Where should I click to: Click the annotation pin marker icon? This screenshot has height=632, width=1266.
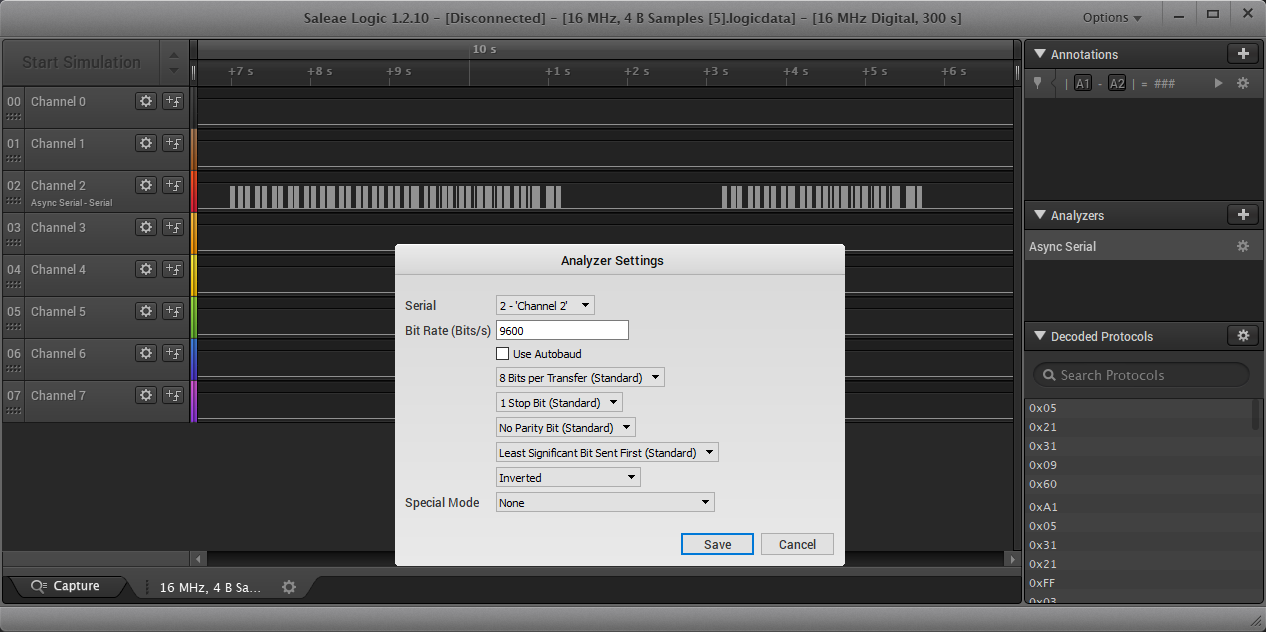pos(1037,83)
